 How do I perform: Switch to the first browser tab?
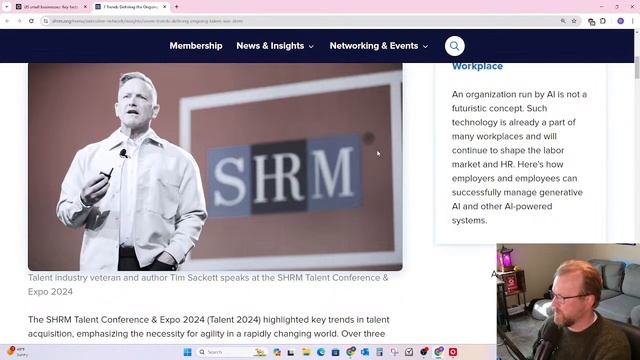[51, 7]
